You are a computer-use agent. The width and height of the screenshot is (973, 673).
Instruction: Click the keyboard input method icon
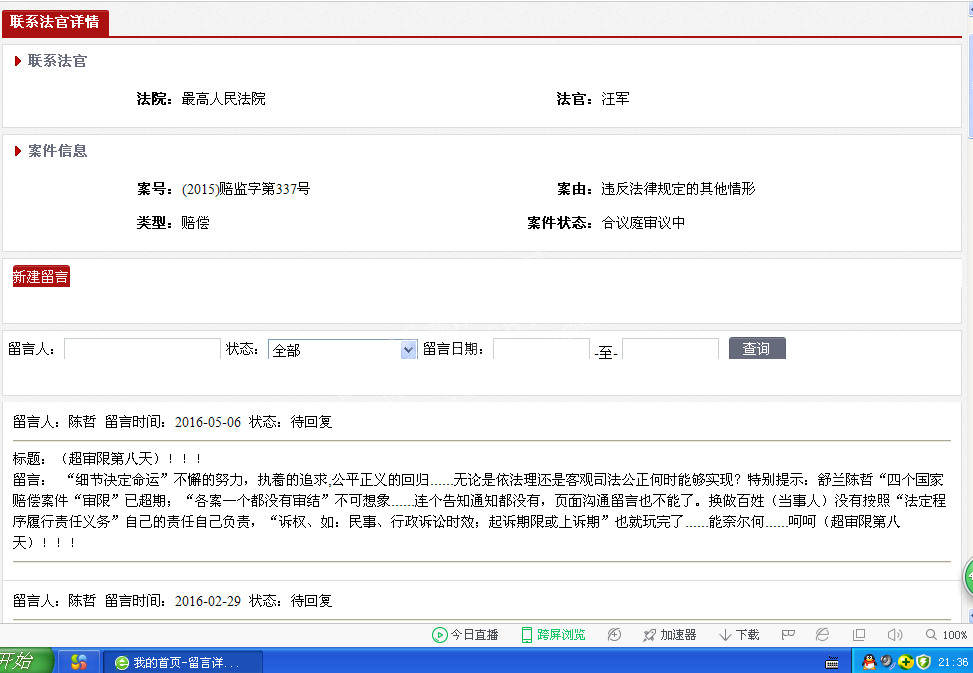click(x=832, y=662)
